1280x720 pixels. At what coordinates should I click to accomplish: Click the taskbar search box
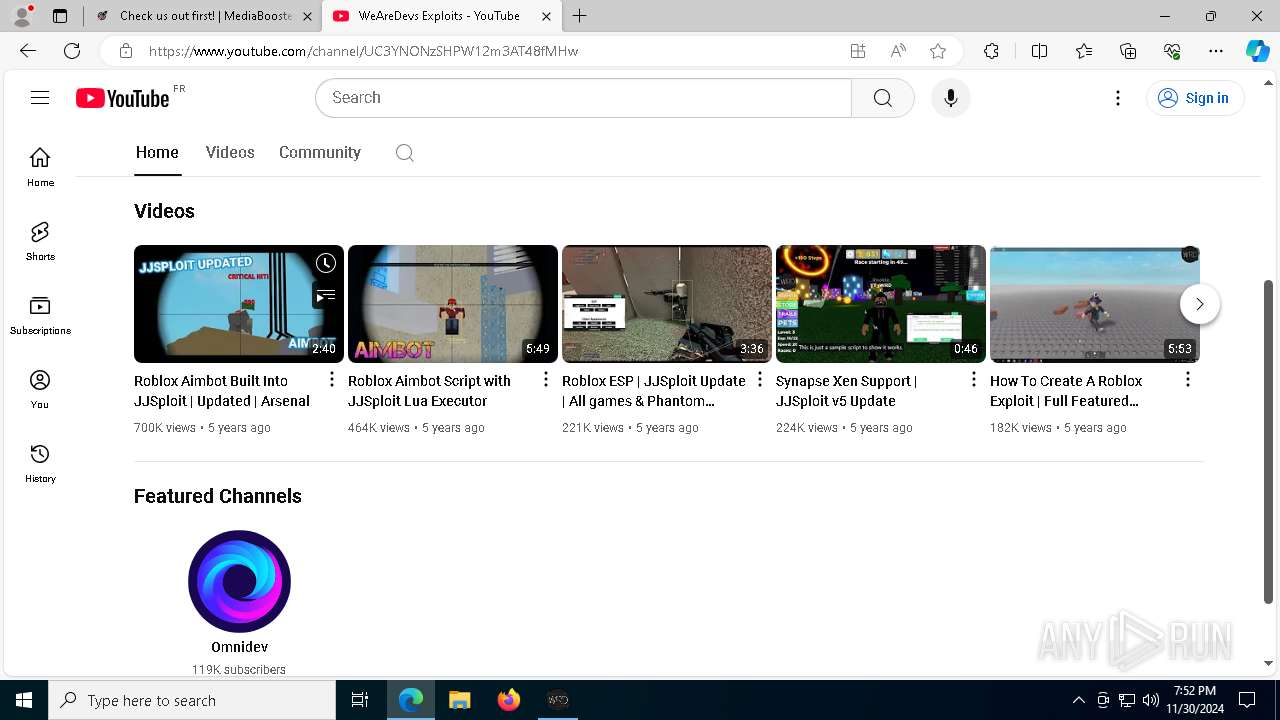192,700
